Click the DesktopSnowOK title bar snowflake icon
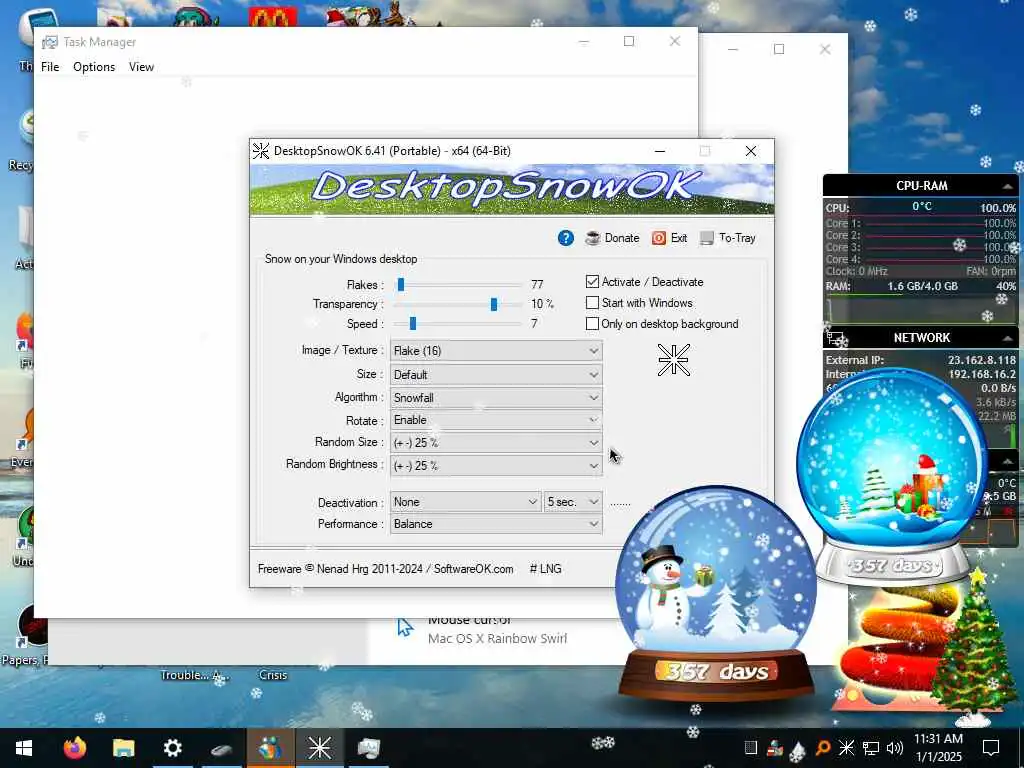This screenshot has width=1024, height=768. pyautogui.click(x=261, y=151)
